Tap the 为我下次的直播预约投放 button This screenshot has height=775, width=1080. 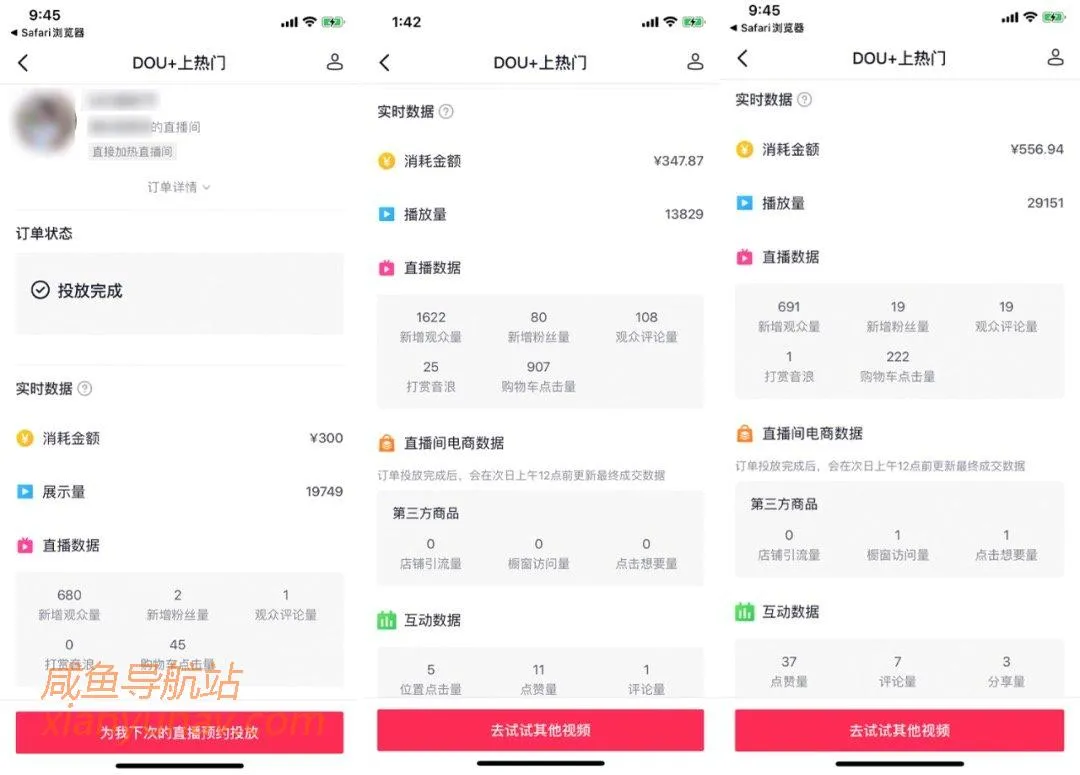(179, 731)
